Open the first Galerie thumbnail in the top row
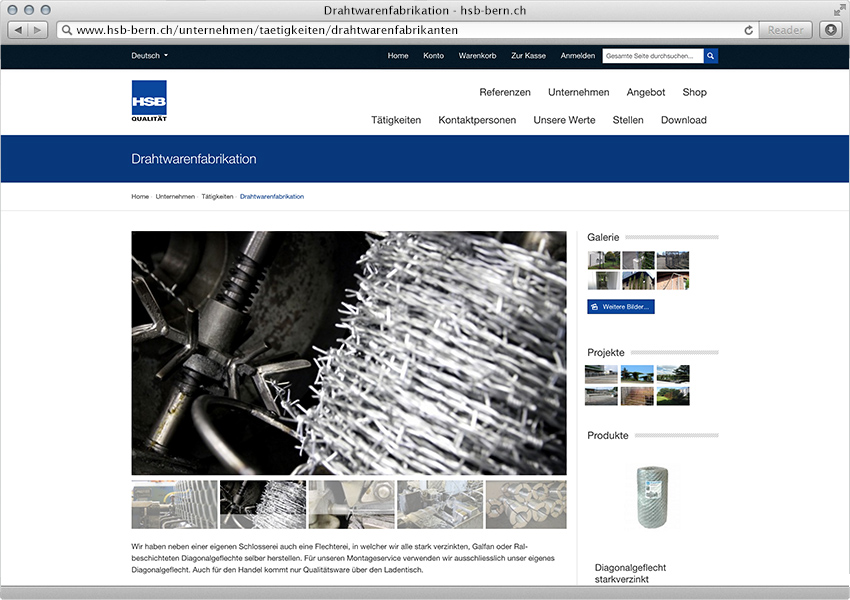This screenshot has height=600, width=850. click(604, 260)
